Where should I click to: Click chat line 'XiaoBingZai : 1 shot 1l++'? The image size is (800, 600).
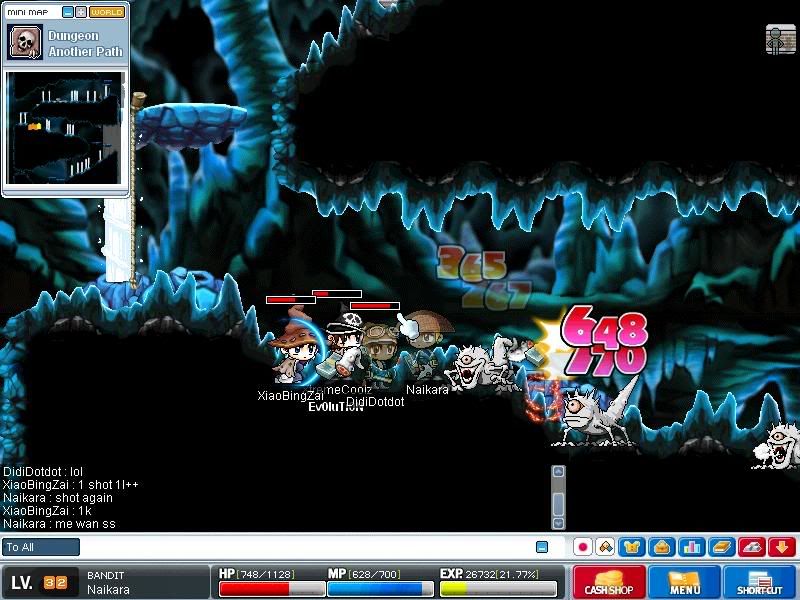[70, 485]
